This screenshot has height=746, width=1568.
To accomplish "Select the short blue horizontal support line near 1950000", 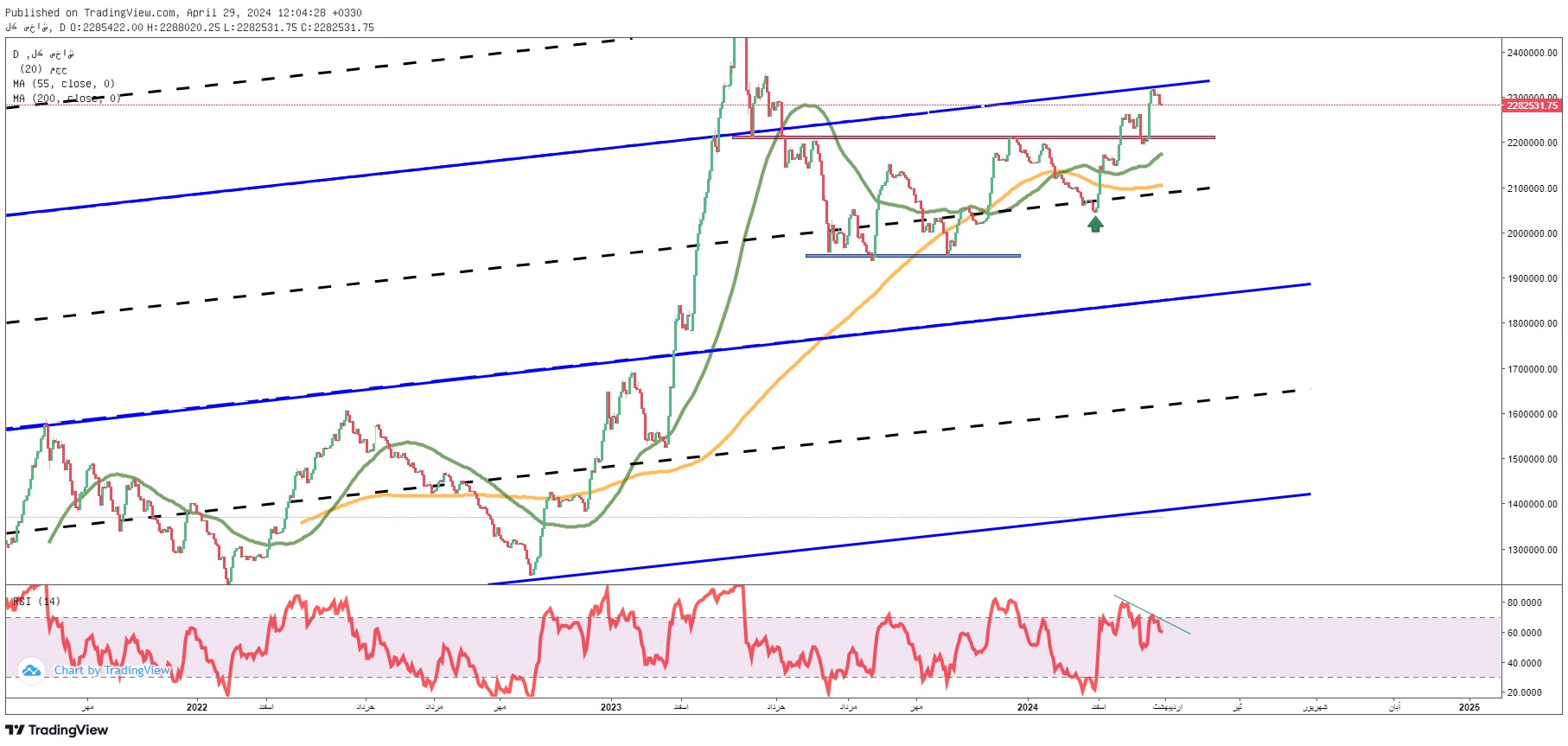I will click(913, 256).
